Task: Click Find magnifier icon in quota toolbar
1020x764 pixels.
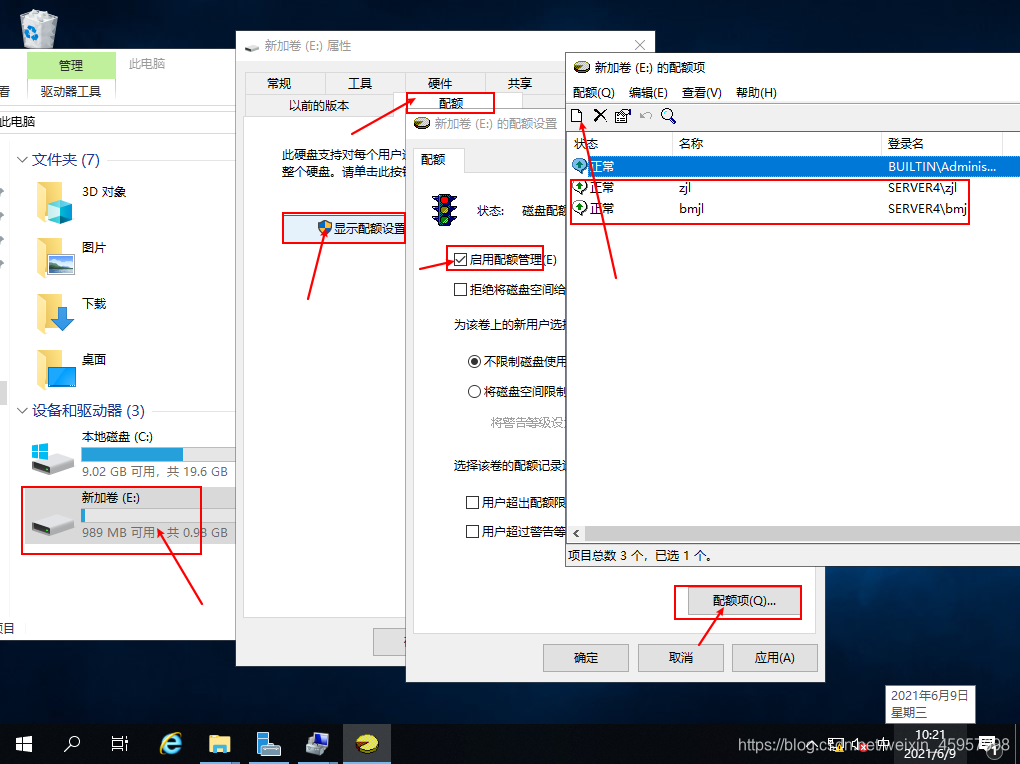Action: tap(668, 116)
